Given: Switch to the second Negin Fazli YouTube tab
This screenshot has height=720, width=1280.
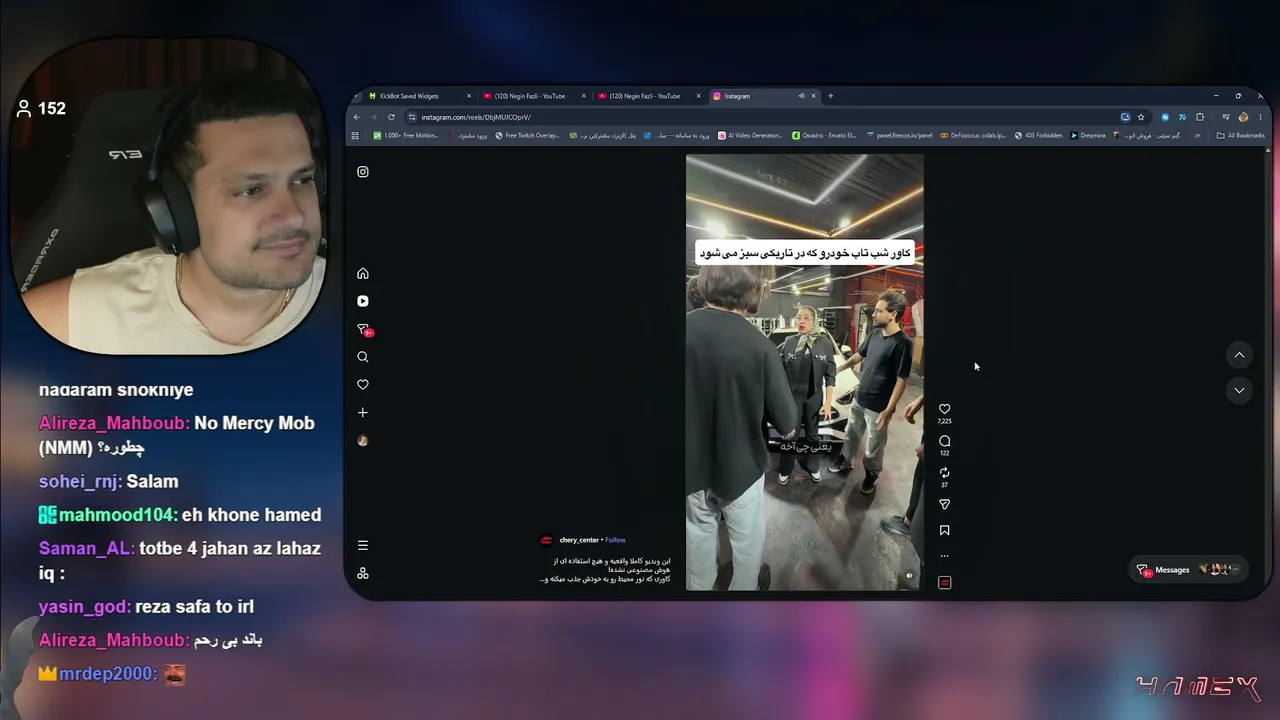Looking at the screenshot, I should tap(651, 96).
